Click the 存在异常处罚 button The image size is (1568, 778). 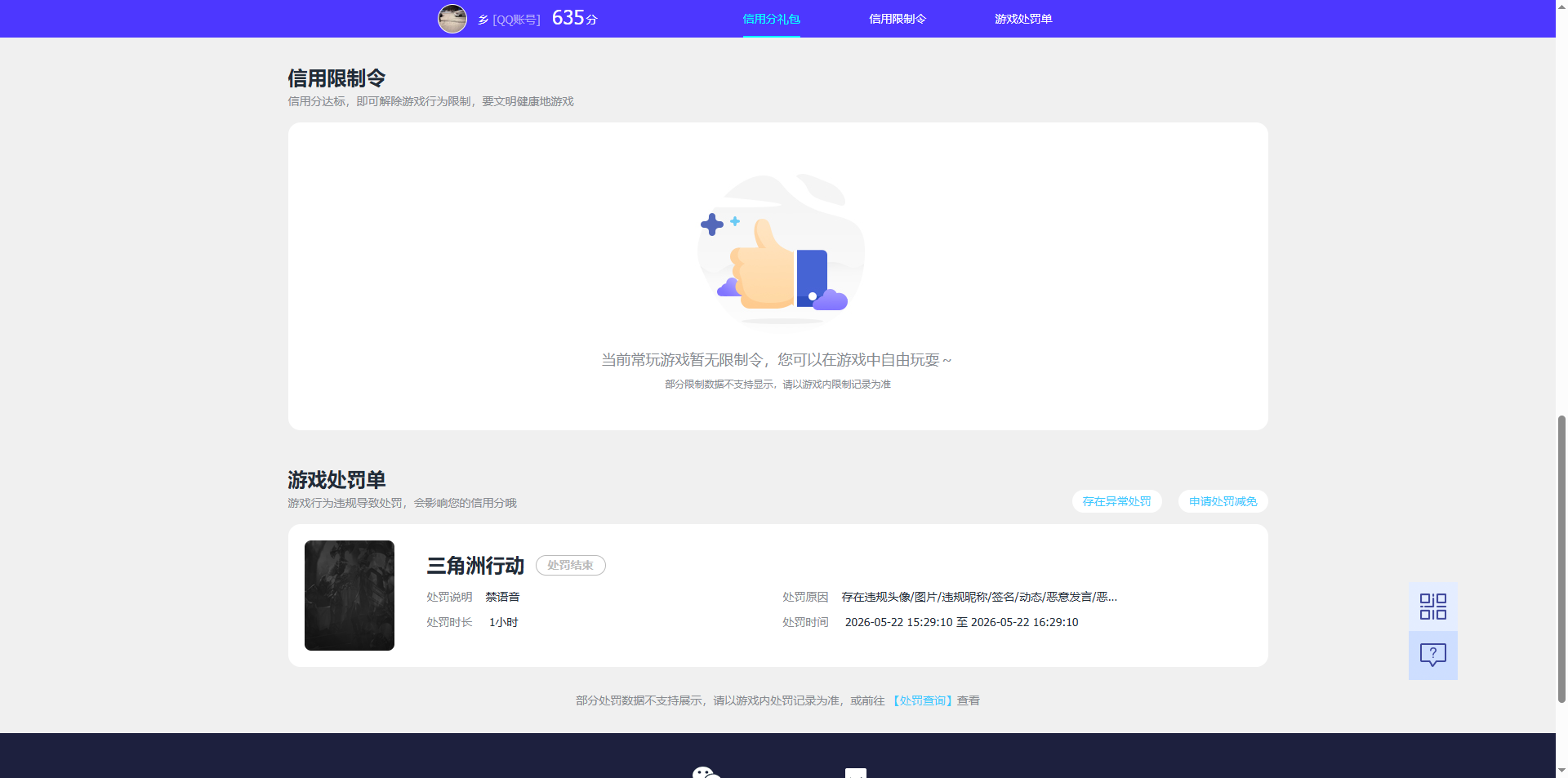tap(1116, 501)
